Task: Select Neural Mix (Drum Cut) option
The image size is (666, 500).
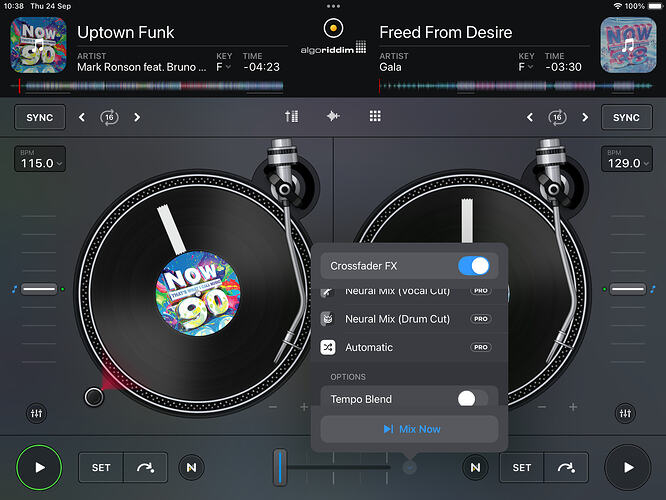Action: click(409, 319)
